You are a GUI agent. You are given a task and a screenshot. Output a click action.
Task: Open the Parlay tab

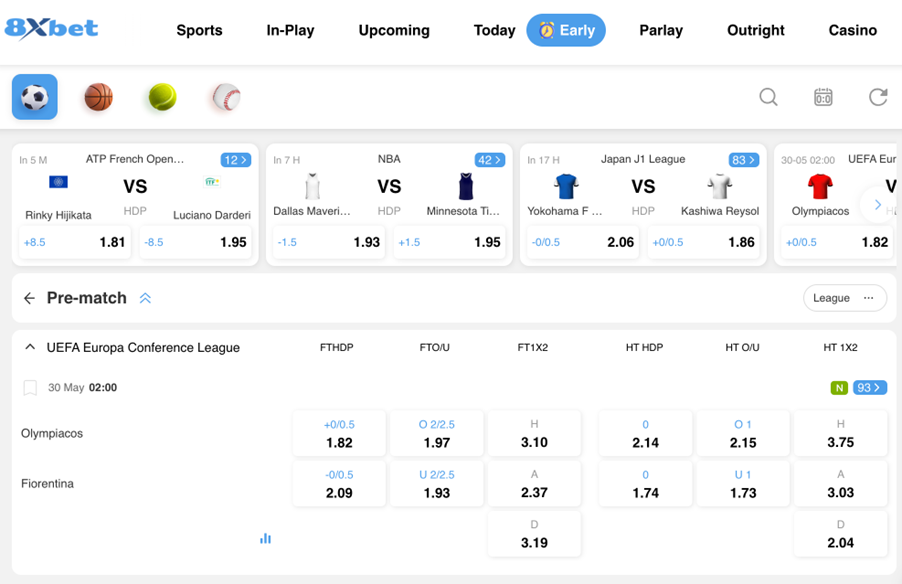(661, 30)
